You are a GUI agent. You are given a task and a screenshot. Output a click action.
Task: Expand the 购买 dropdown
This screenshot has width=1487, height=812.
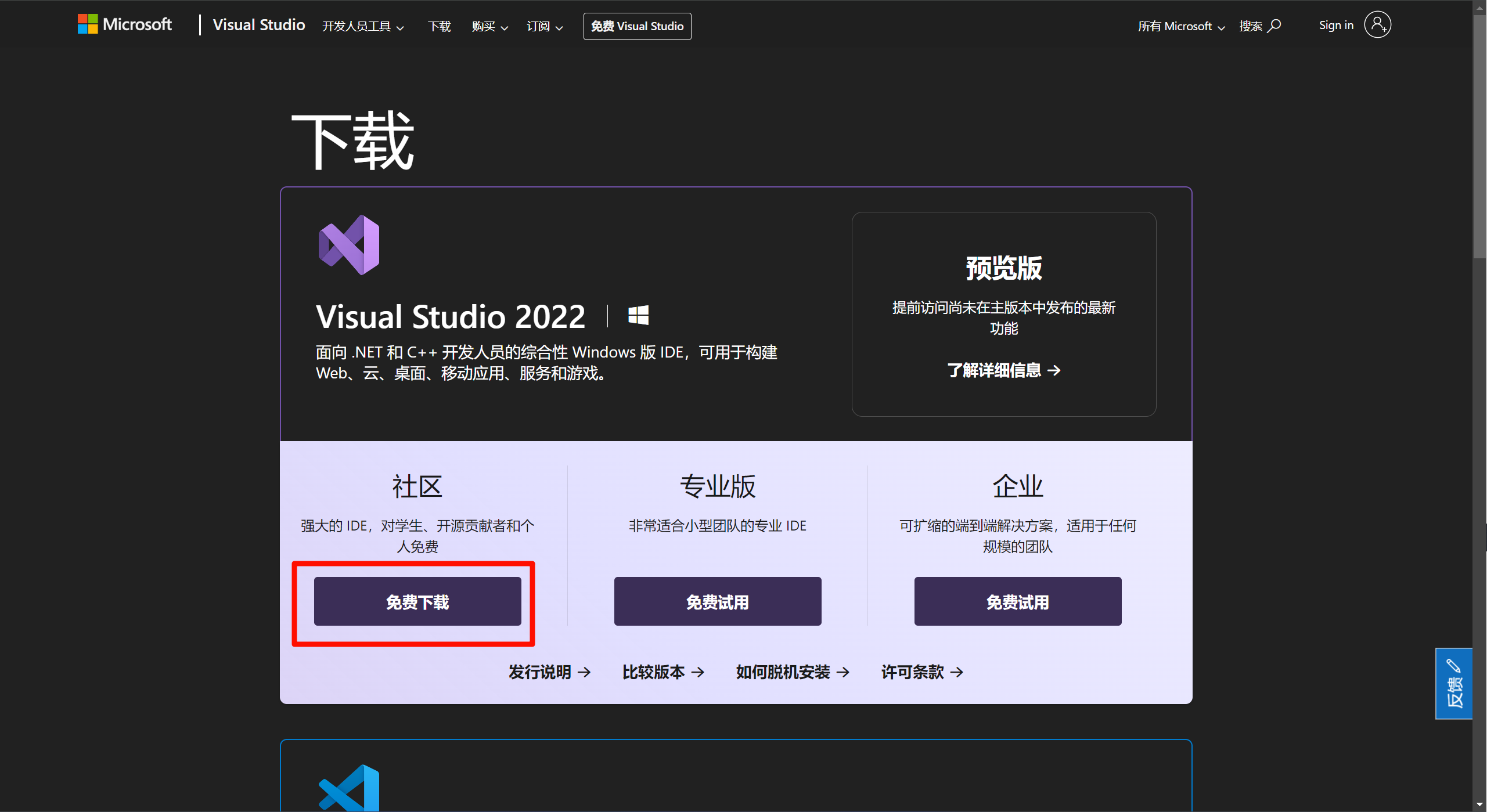490,26
